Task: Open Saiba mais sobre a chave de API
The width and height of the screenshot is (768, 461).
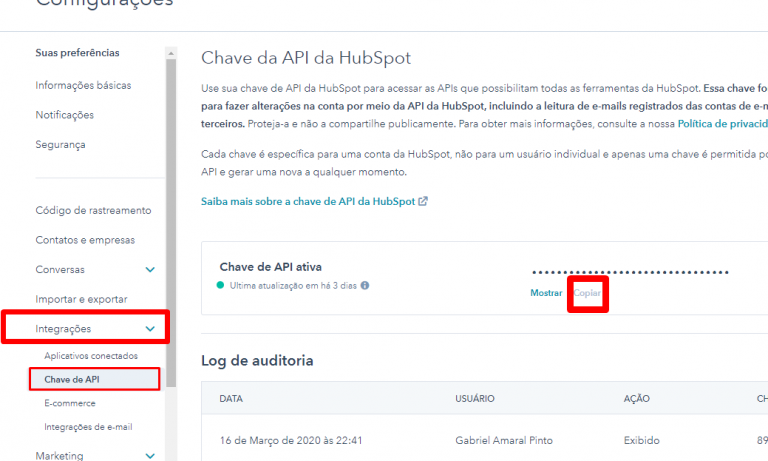Action: point(308,201)
